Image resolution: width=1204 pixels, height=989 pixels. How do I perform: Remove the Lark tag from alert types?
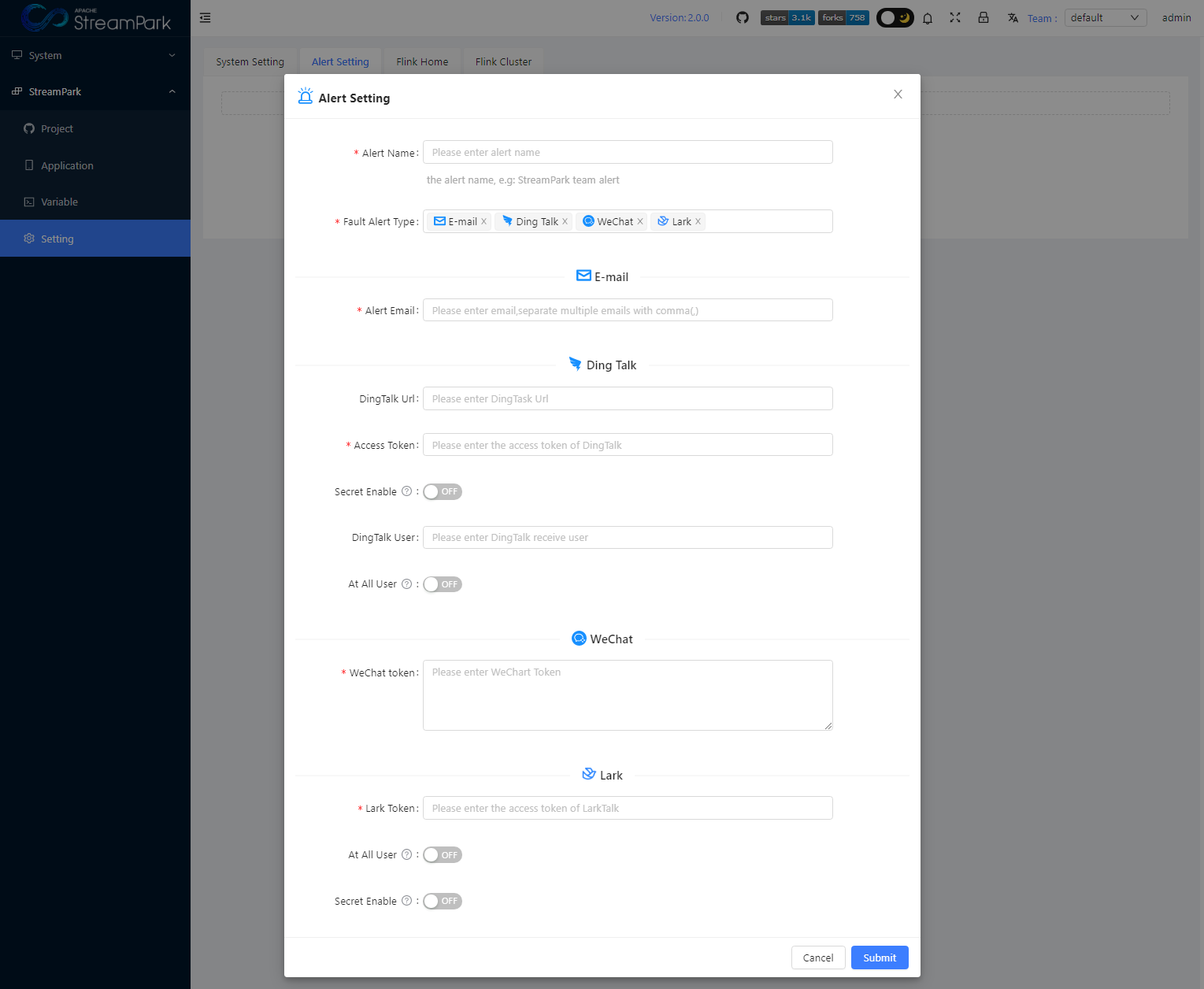(x=698, y=222)
